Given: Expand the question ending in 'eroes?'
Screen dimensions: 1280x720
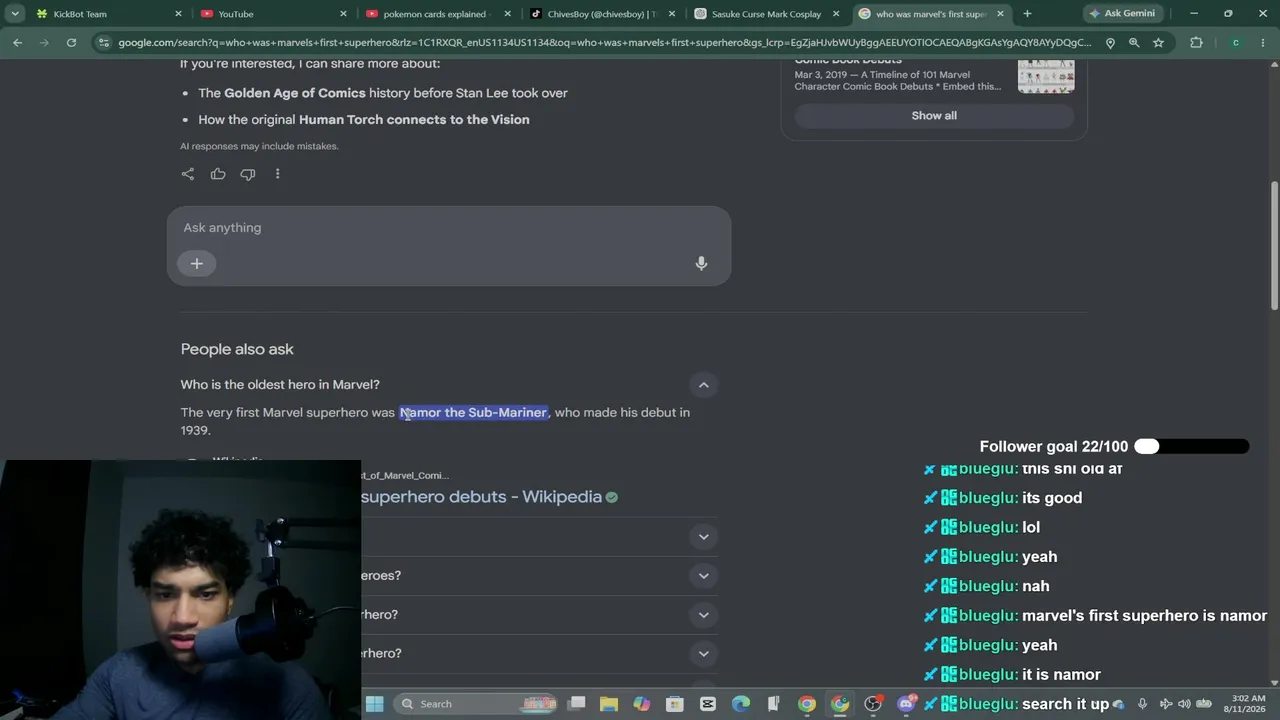Looking at the screenshot, I should click(x=704, y=576).
